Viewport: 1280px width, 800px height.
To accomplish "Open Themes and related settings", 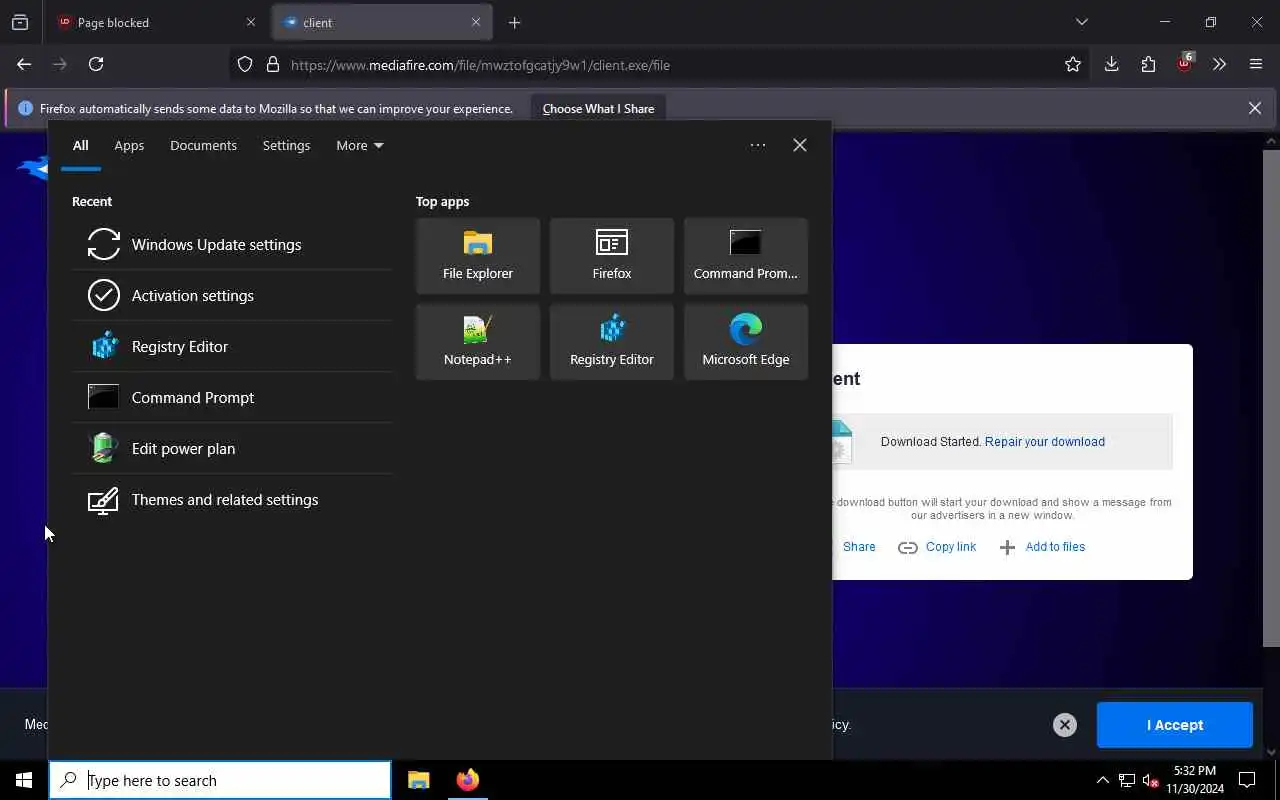I will click(232, 499).
